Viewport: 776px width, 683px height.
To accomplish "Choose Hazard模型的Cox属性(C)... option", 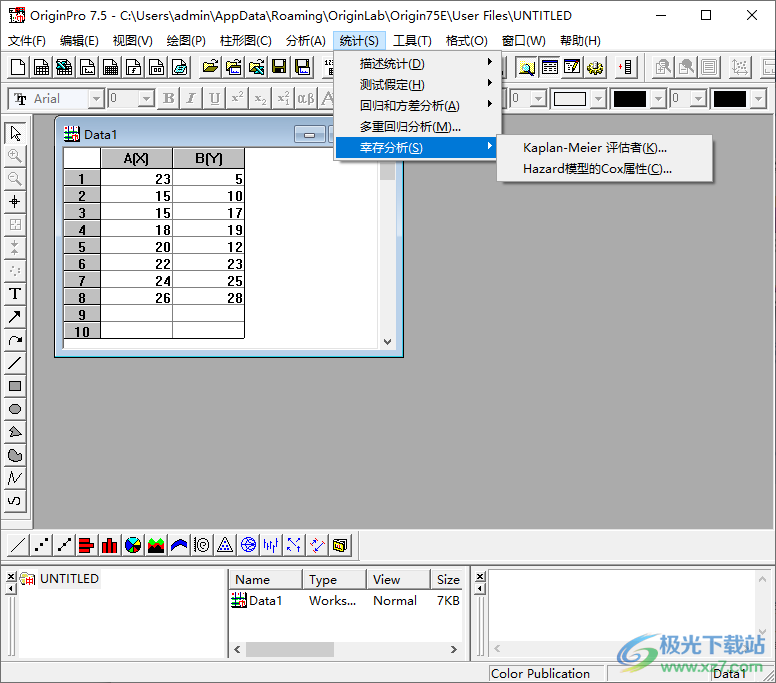I will pos(604,169).
